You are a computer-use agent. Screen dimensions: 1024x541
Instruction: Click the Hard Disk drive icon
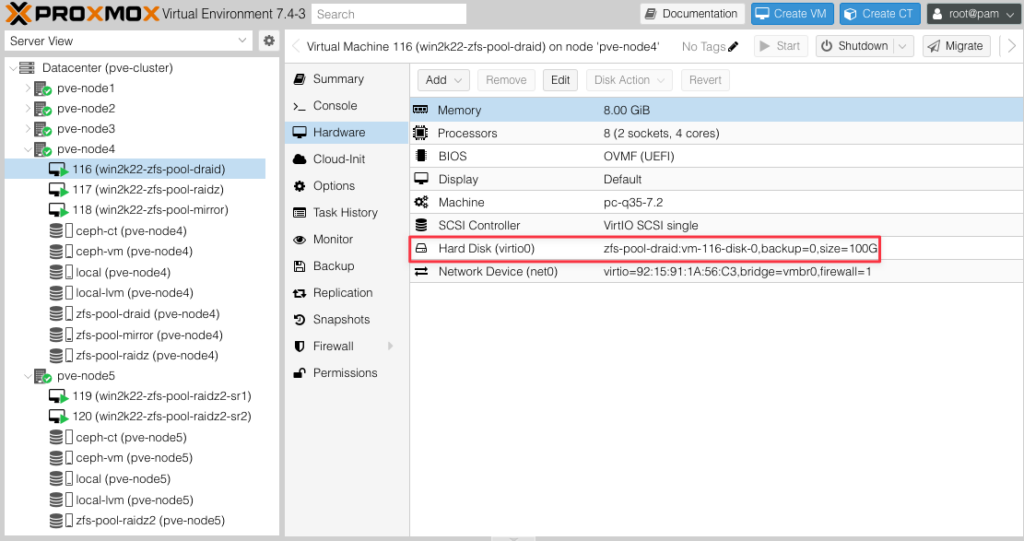pyautogui.click(x=421, y=248)
